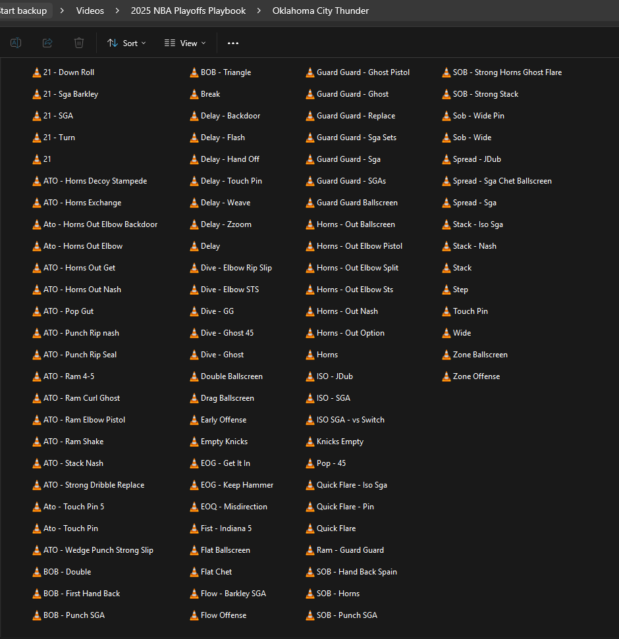Click VLC icon of Knicks Empty

point(310,441)
